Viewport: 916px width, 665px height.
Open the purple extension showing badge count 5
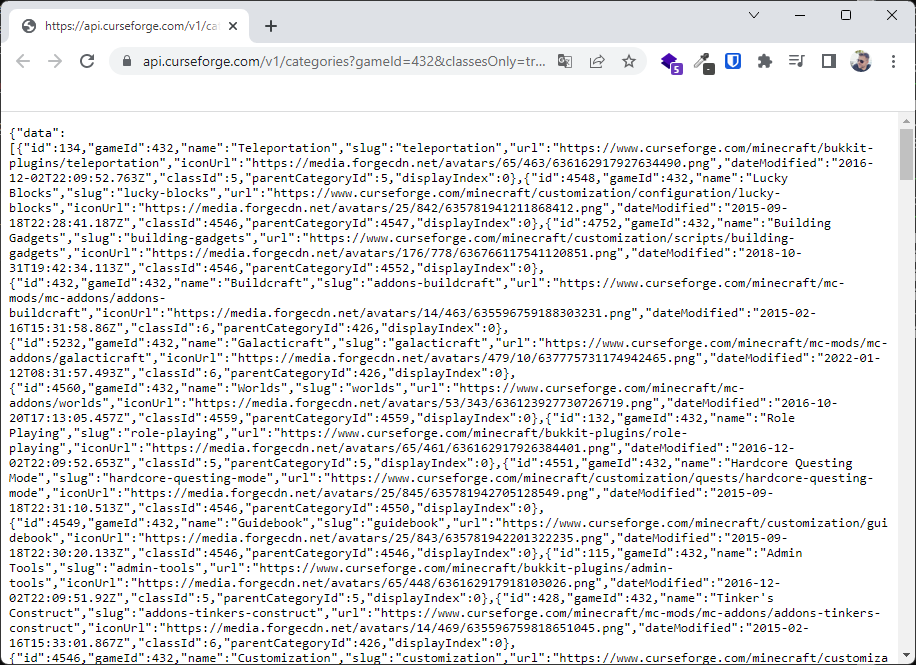coord(669,61)
